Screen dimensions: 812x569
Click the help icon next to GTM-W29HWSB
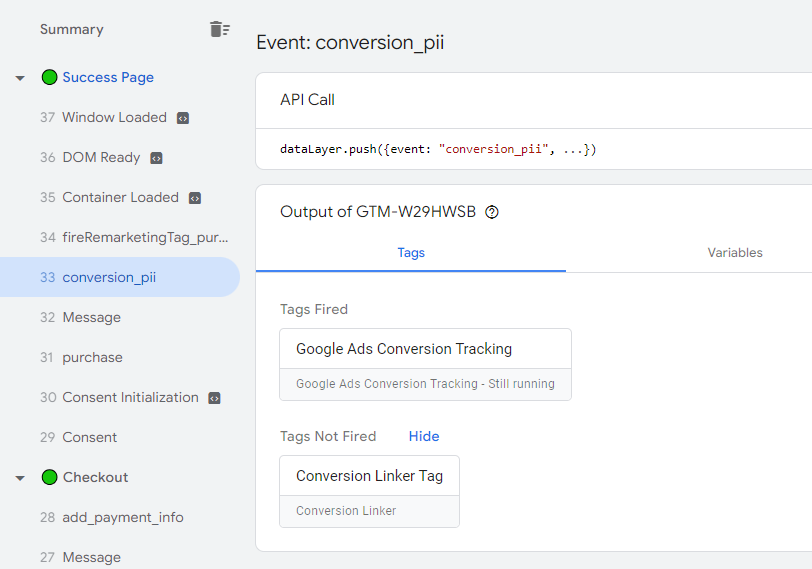(x=492, y=212)
